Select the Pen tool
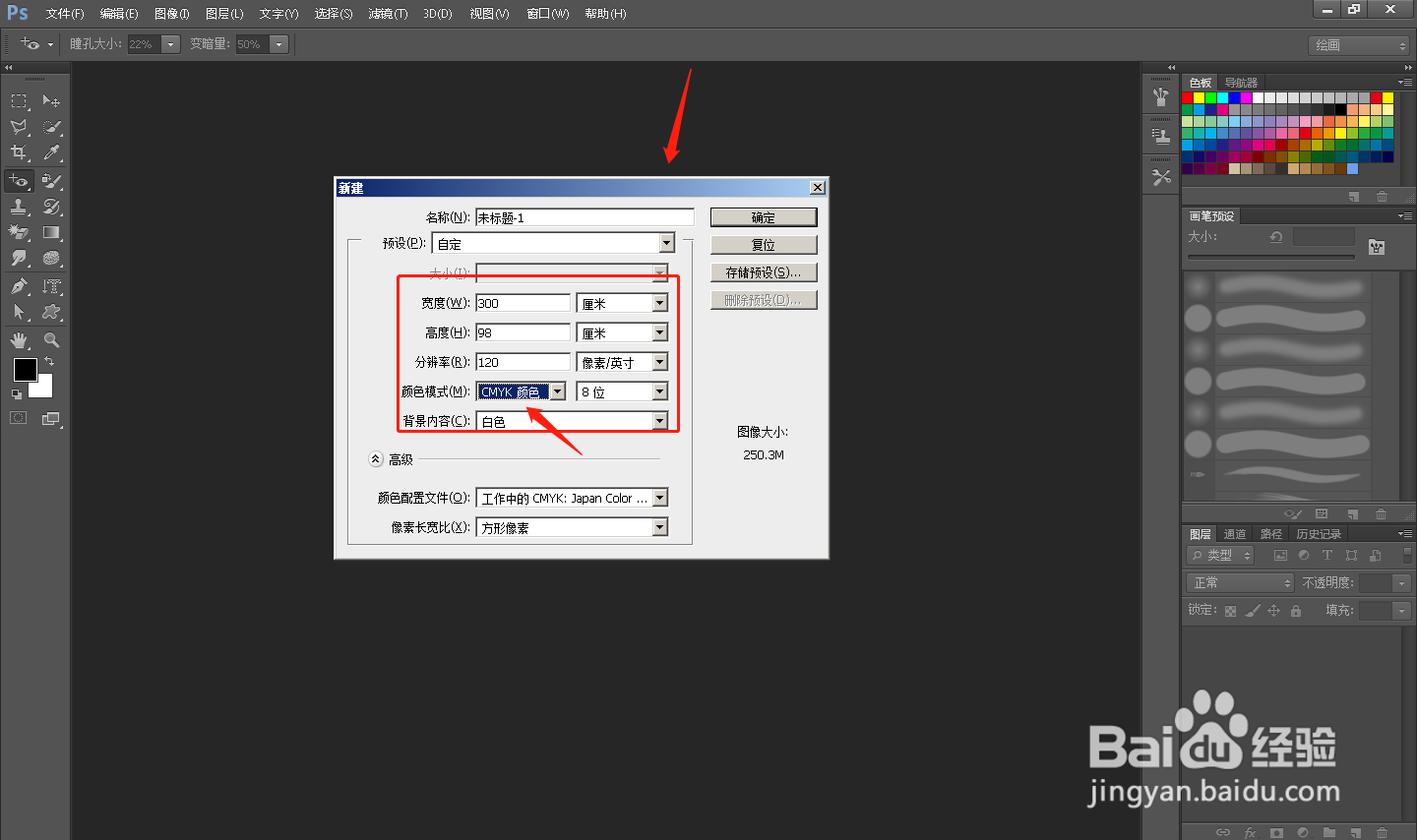1417x840 pixels. (19, 286)
